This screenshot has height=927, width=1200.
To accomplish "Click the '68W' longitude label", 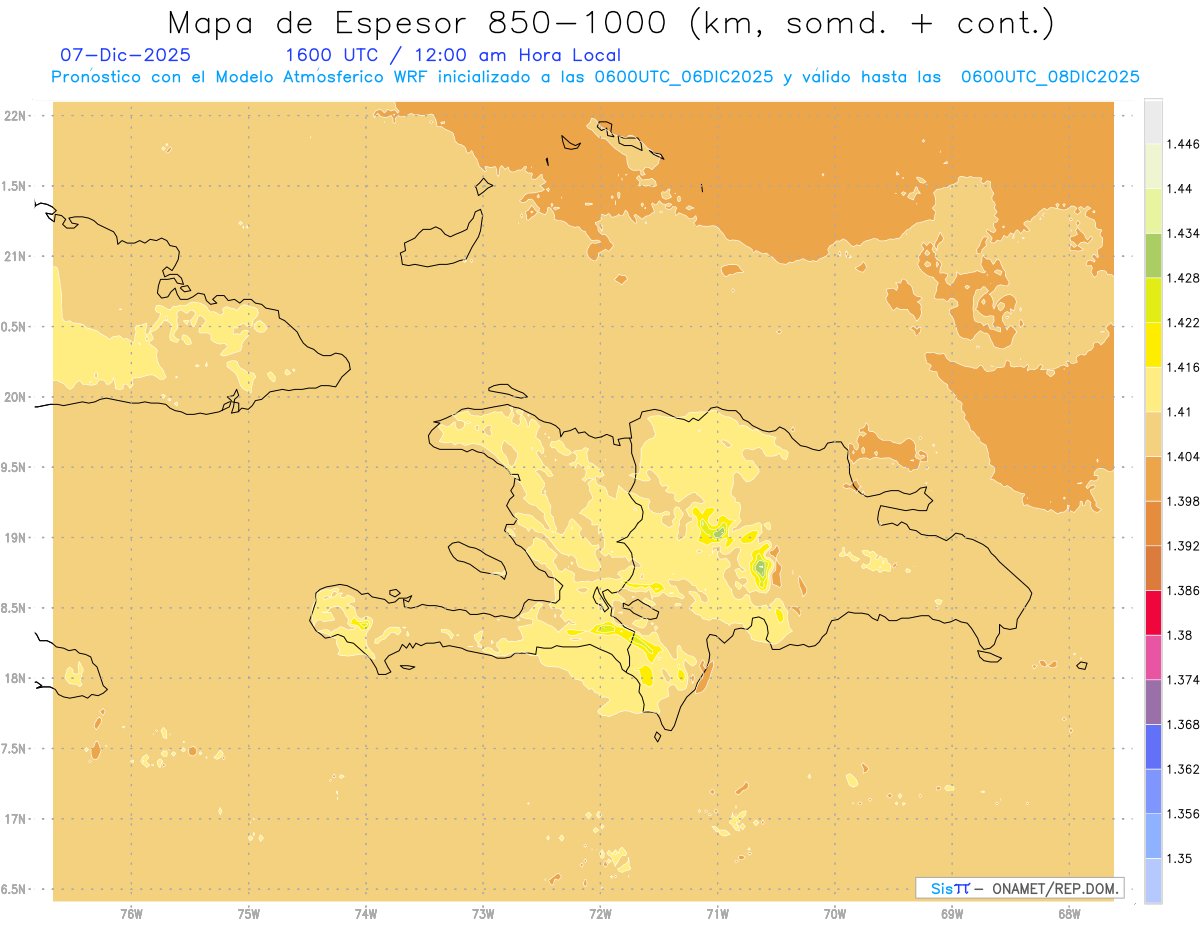I will click(1069, 913).
